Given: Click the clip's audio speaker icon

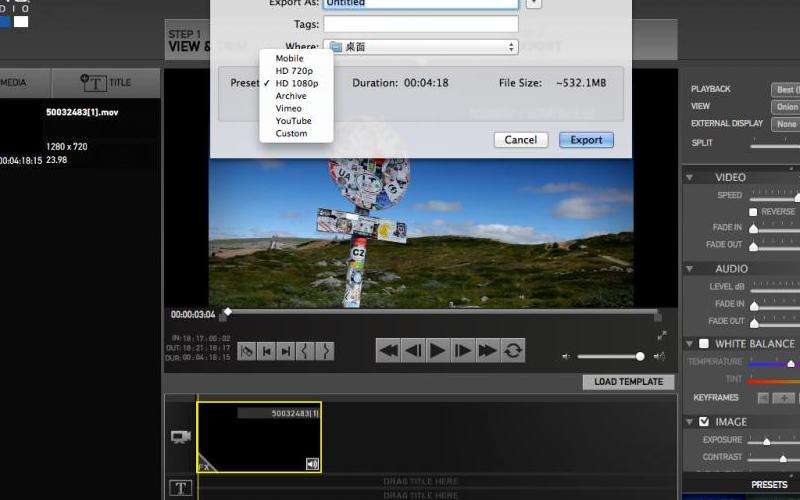Looking at the screenshot, I should click(x=312, y=463).
